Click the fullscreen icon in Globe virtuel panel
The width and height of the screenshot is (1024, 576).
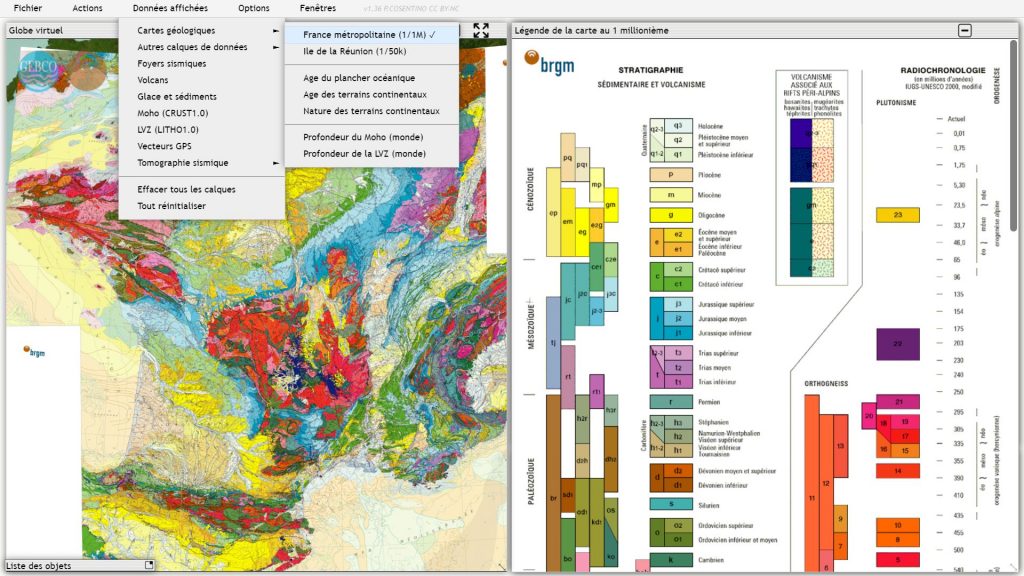click(481, 31)
